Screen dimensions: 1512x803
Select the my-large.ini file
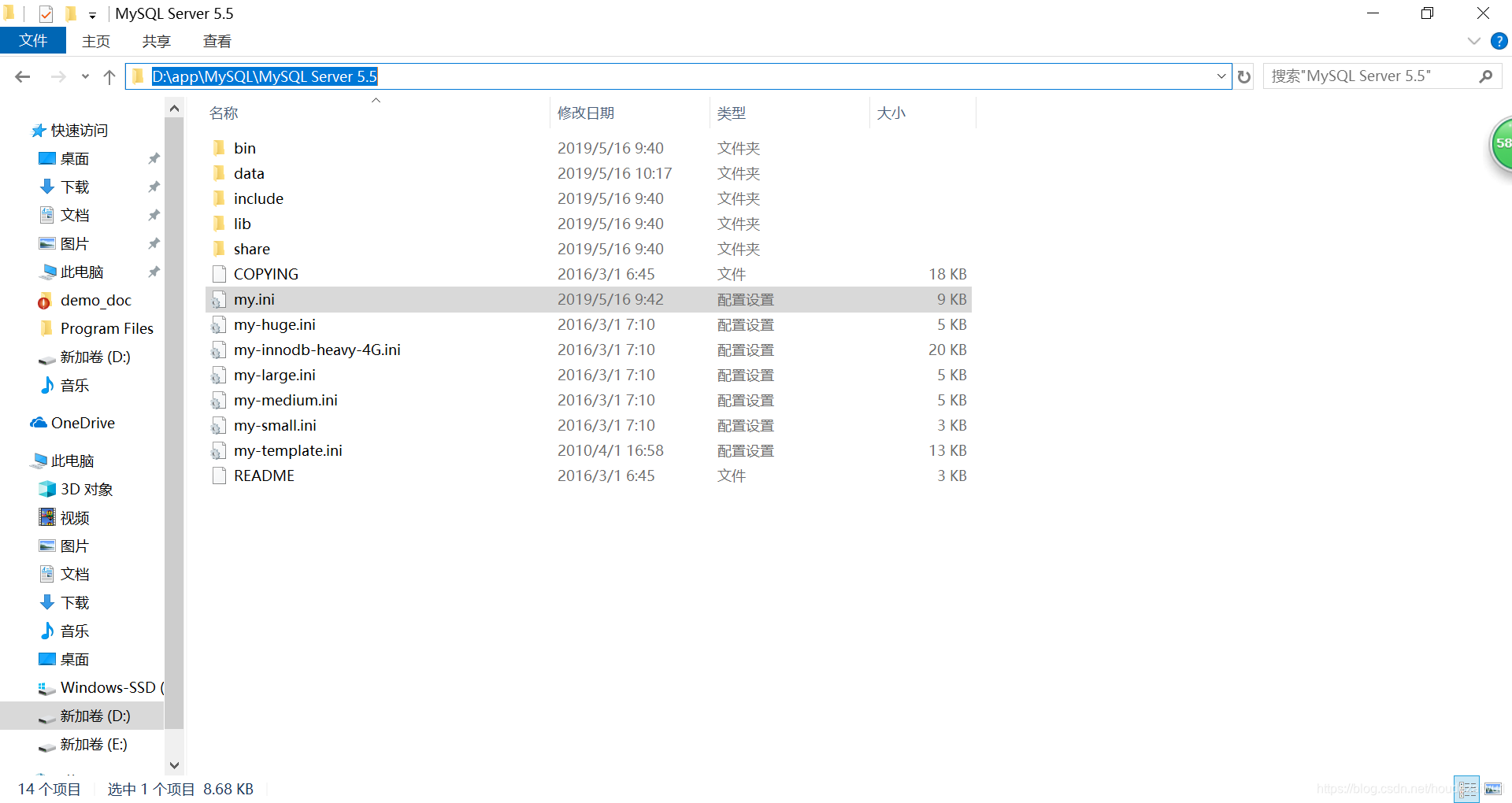point(275,375)
